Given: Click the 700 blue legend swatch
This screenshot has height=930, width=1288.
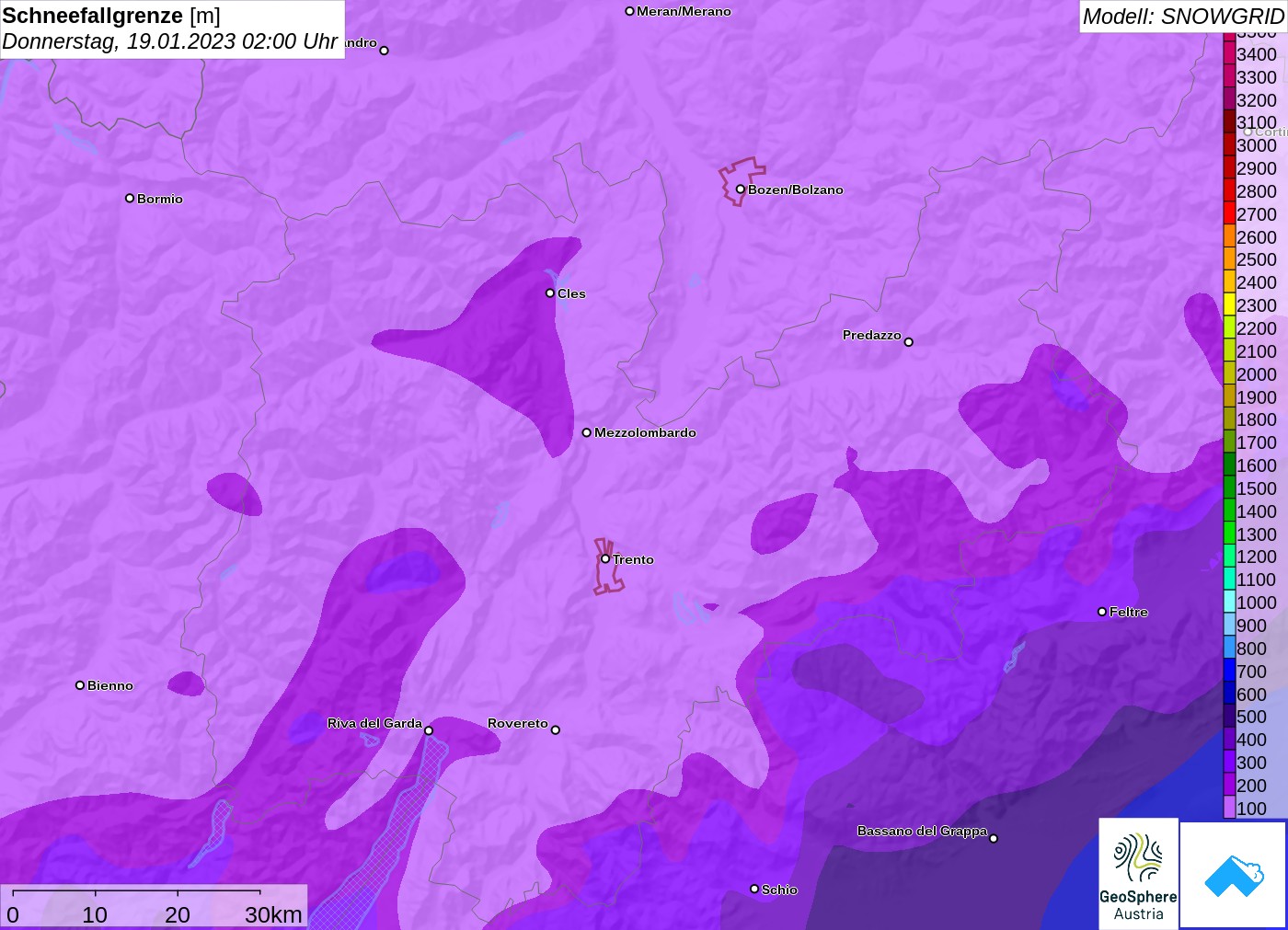Looking at the screenshot, I should click(1229, 671).
